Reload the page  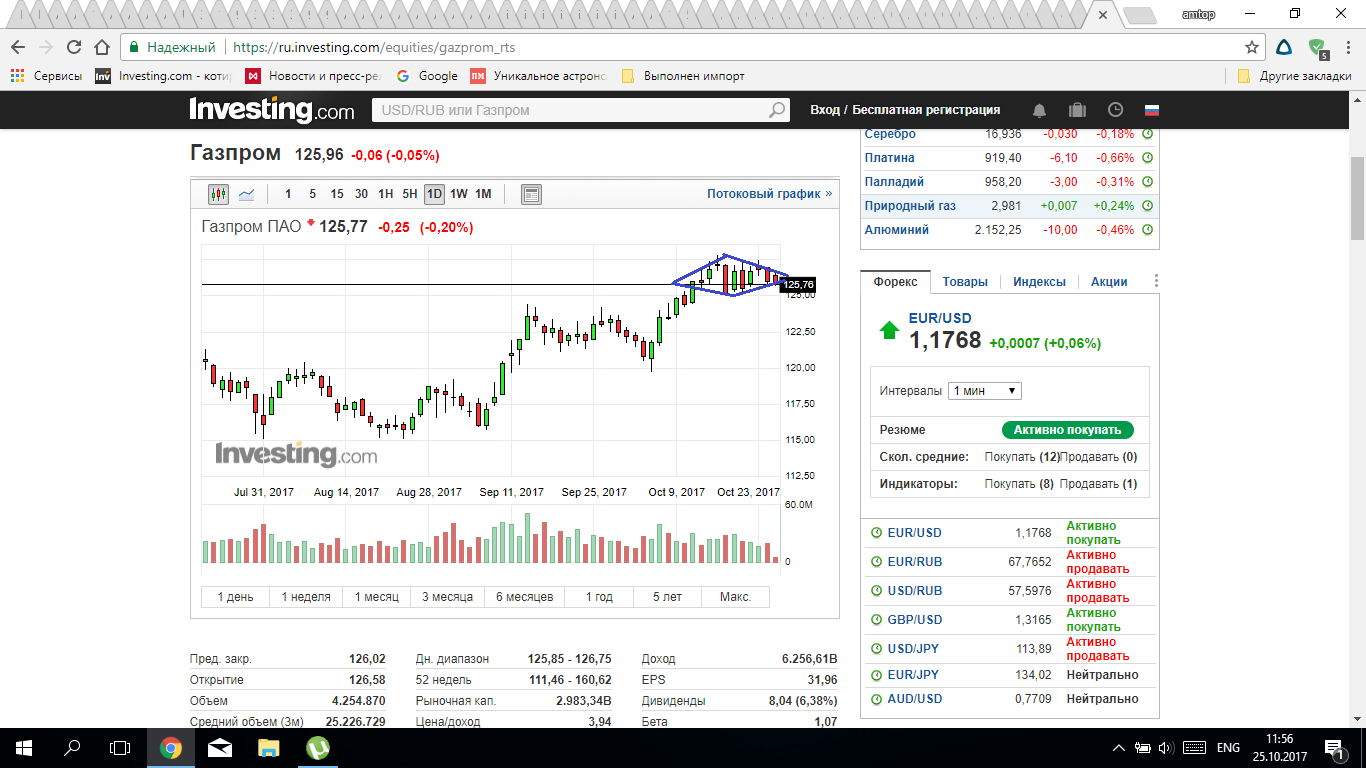[x=74, y=47]
